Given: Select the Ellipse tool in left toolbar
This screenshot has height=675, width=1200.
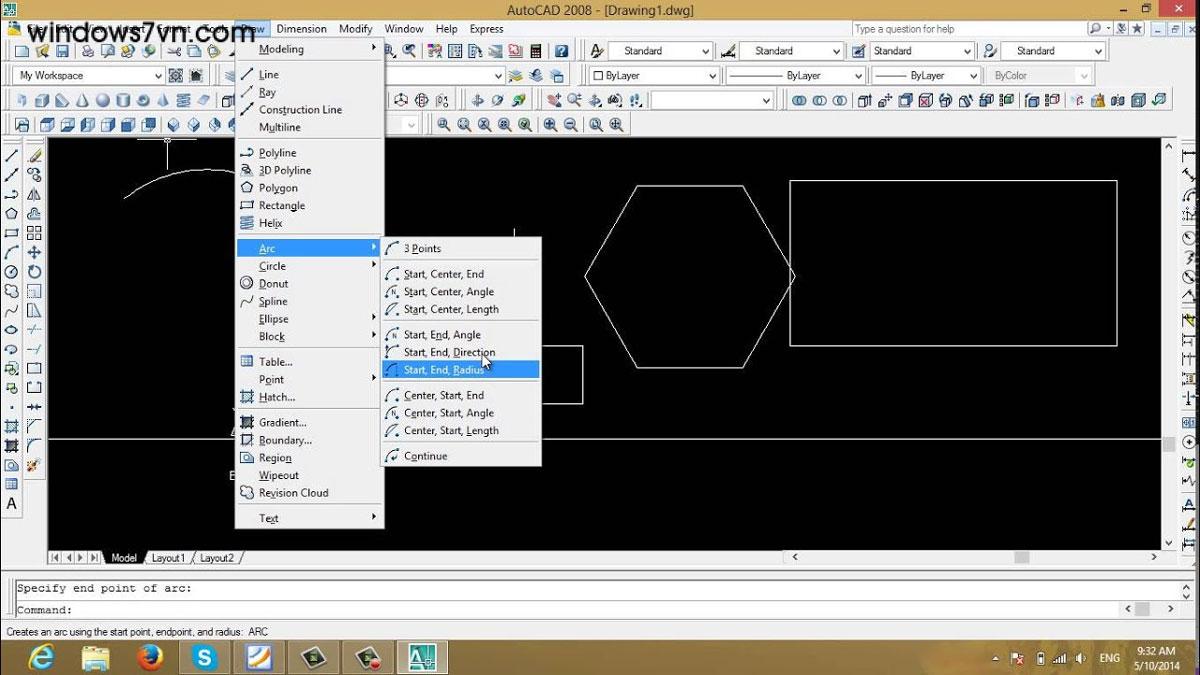Looking at the screenshot, I should [x=12, y=329].
